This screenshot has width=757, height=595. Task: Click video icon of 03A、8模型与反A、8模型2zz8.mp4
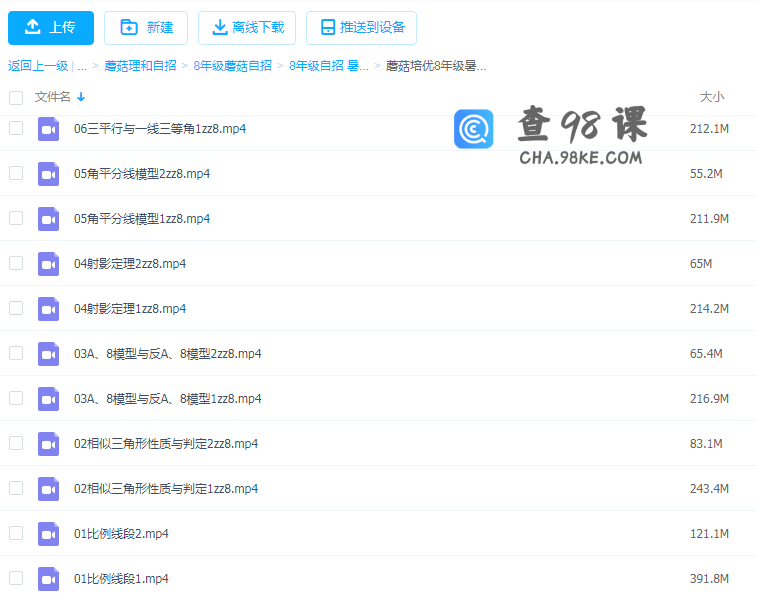click(48, 354)
